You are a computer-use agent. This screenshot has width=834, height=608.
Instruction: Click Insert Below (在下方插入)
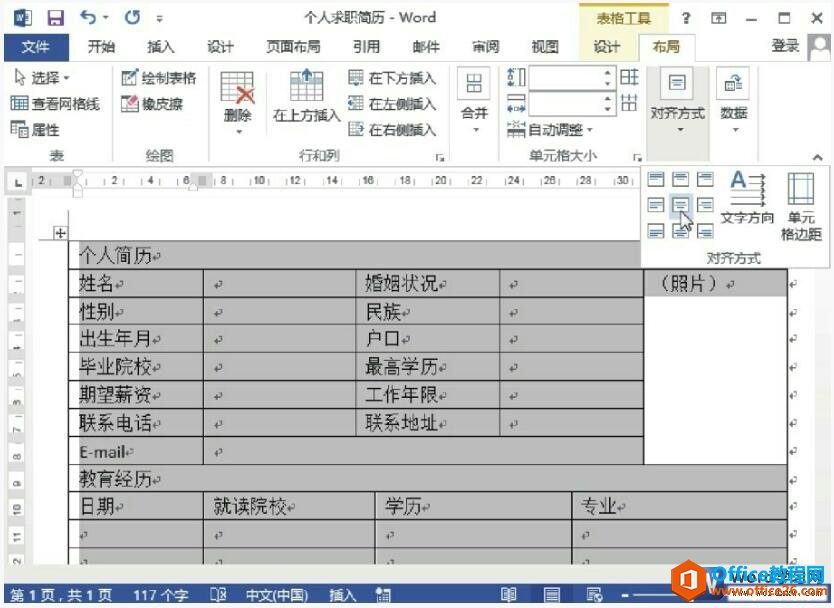click(392, 78)
